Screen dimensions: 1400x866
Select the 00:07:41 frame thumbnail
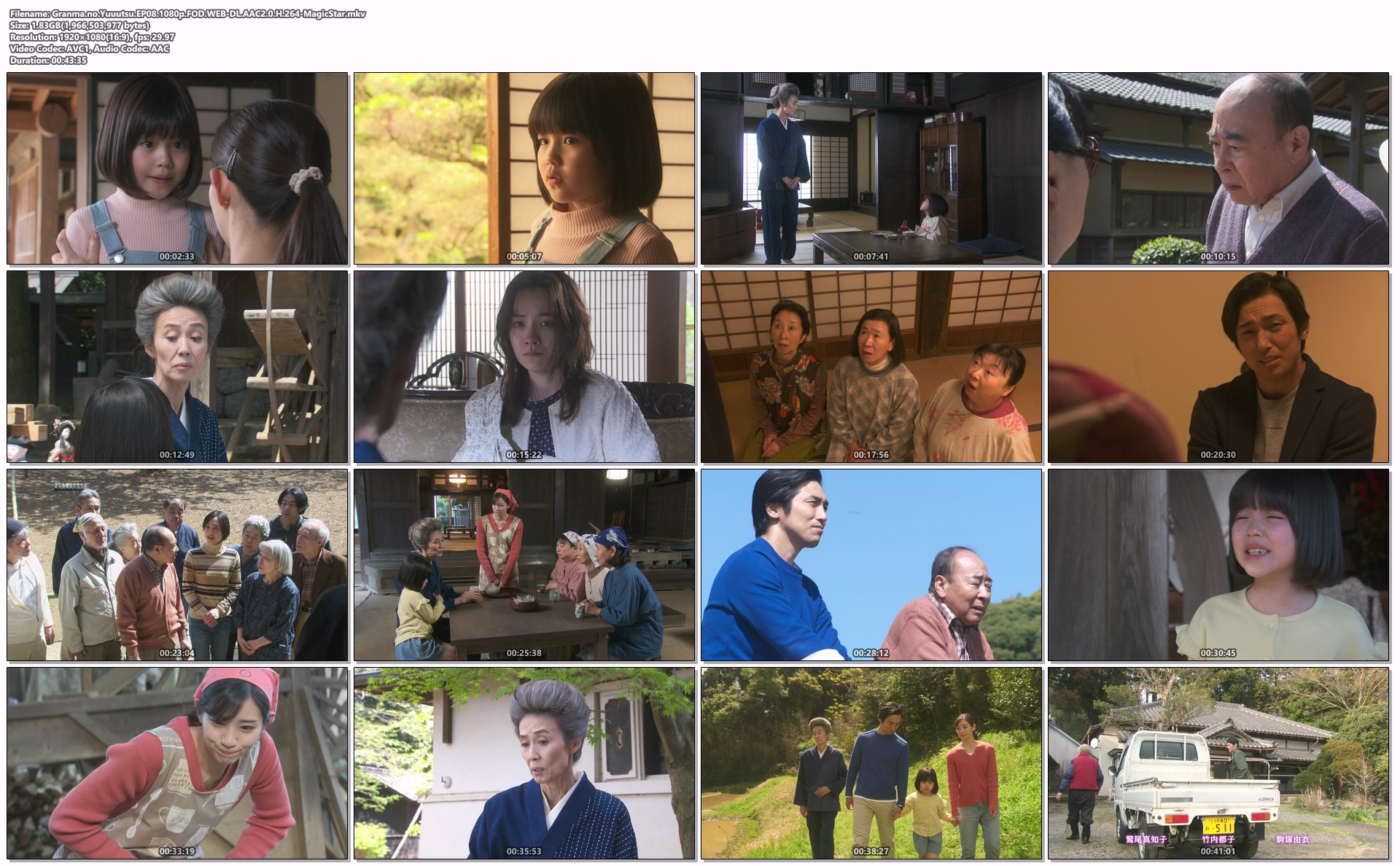(871, 168)
